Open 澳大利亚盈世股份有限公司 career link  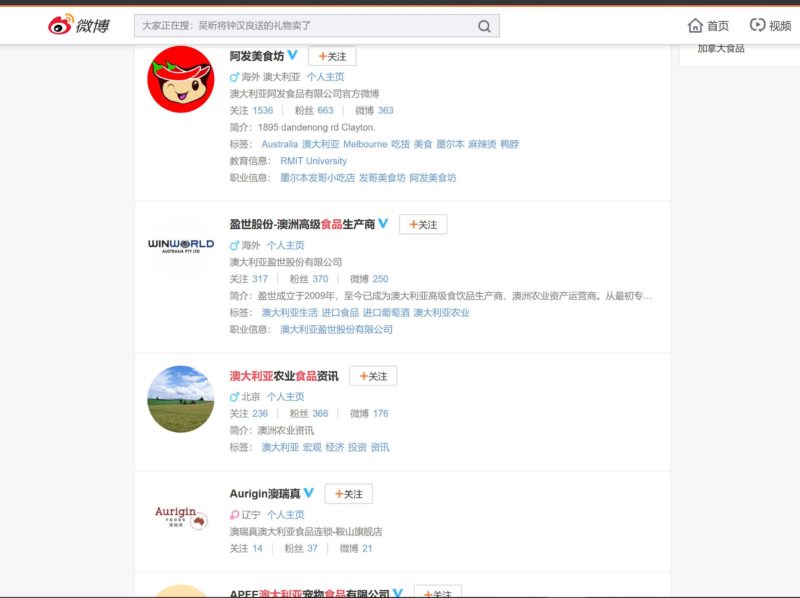pos(336,330)
